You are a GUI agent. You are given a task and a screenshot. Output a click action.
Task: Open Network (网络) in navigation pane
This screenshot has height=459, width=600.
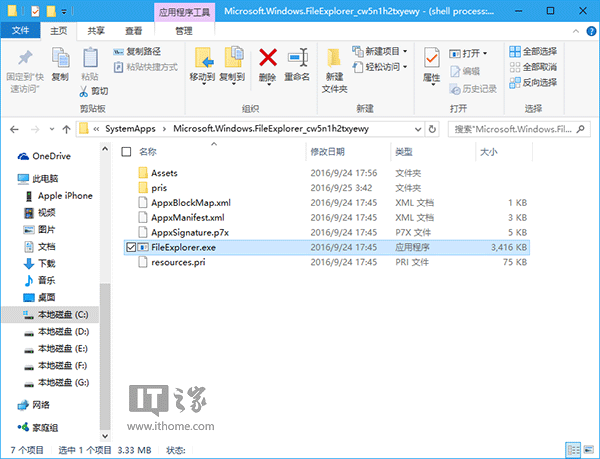tap(34, 405)
